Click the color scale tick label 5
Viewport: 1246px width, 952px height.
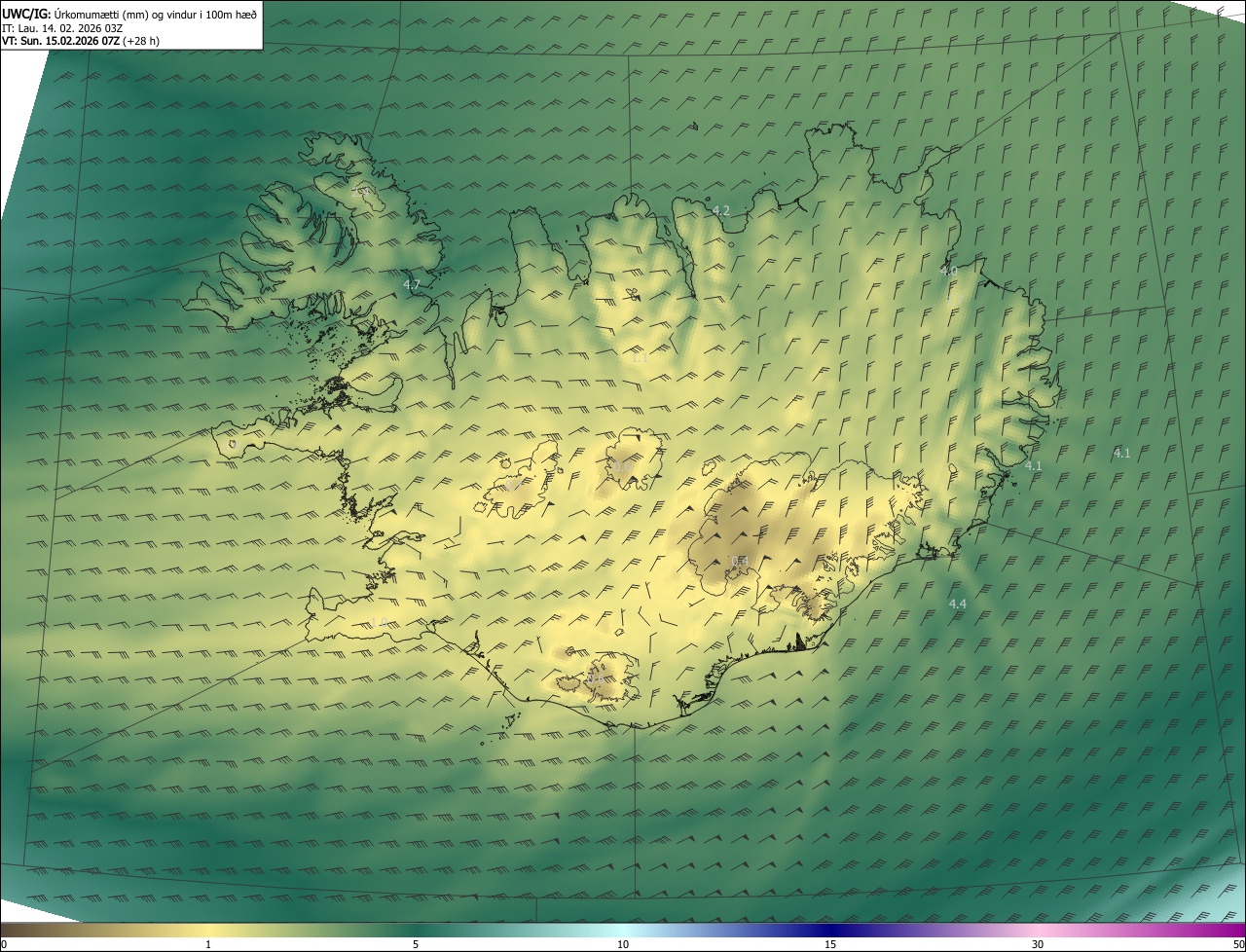416,944
